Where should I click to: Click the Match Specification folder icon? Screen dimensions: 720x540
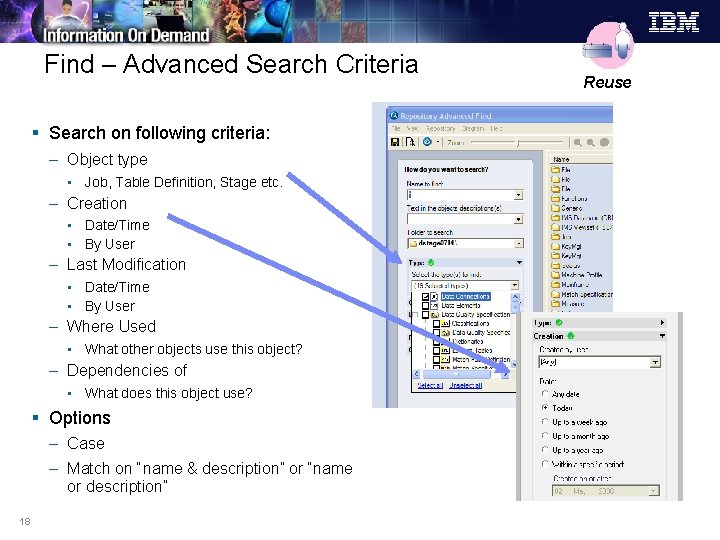[555, 294]
